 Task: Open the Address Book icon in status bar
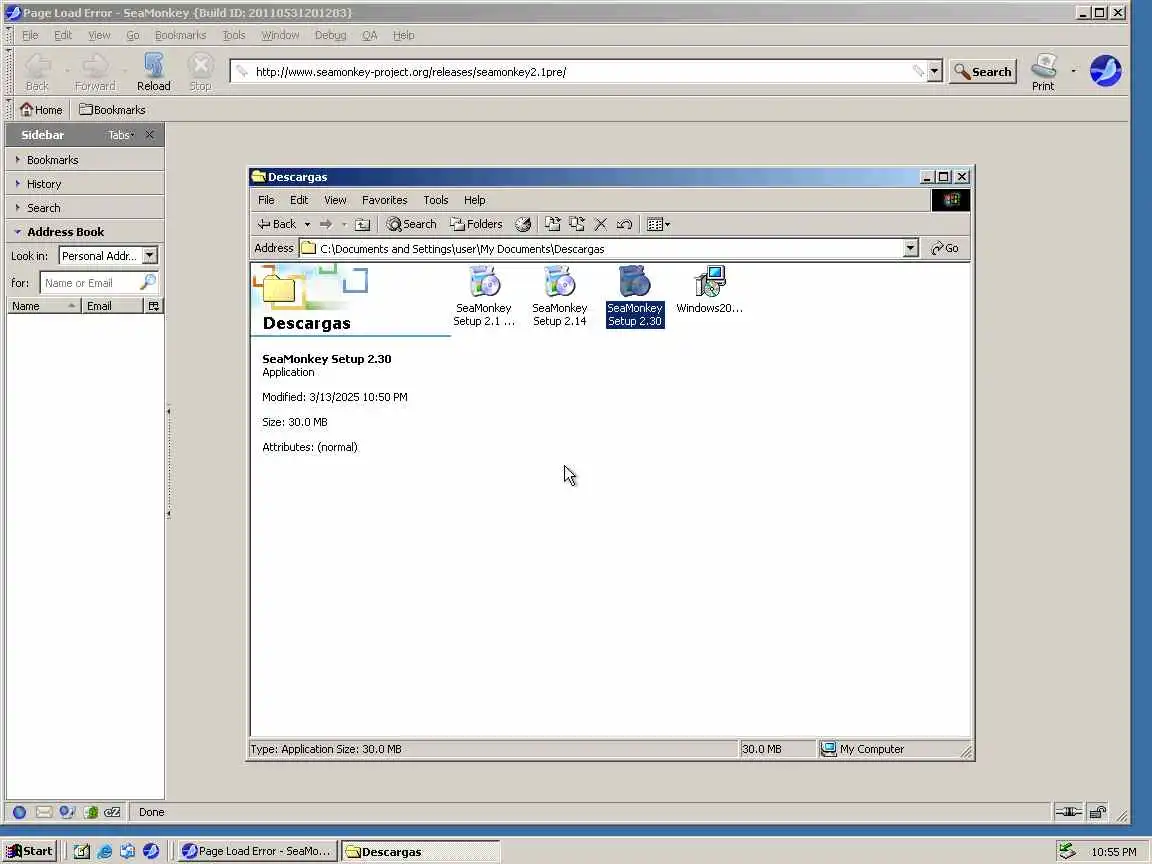pos(90,812)
